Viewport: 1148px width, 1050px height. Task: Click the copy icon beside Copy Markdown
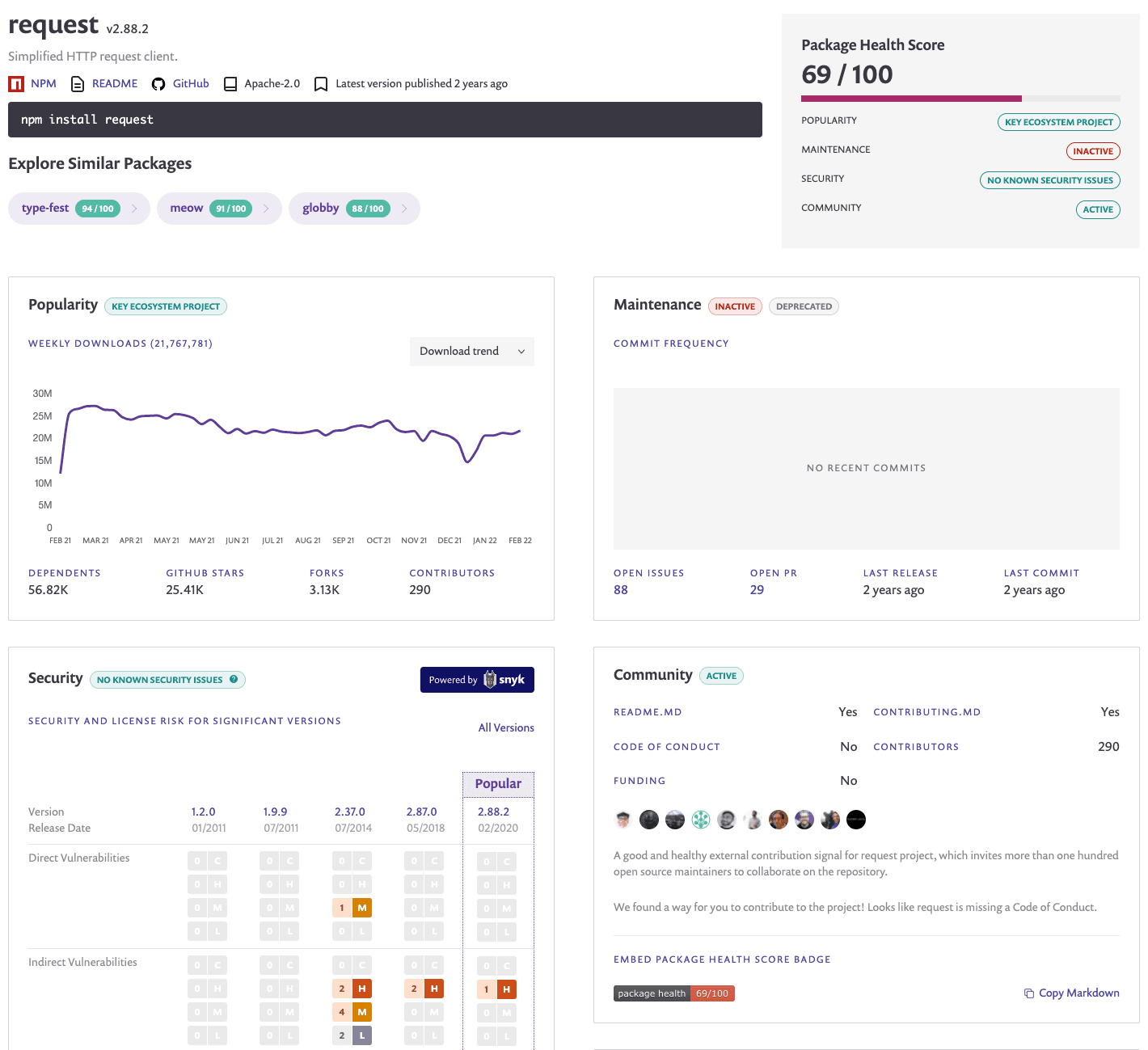click(1029, 993)
